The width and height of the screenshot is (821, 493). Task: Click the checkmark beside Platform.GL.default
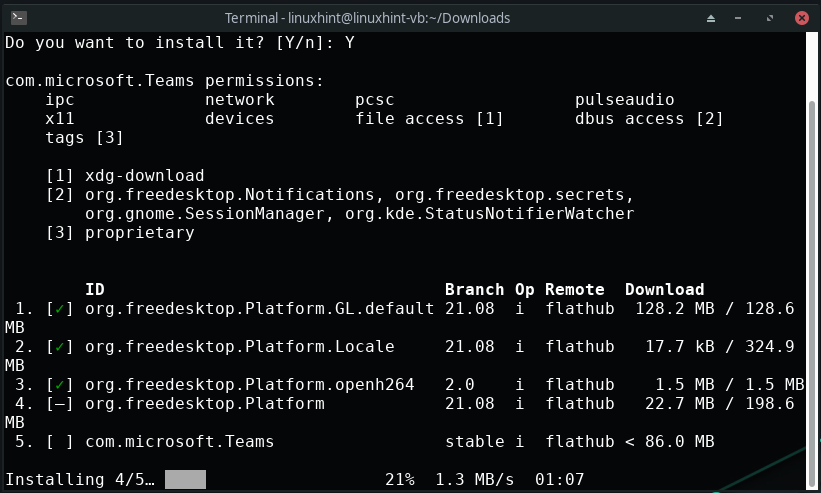tap(60, 309)
